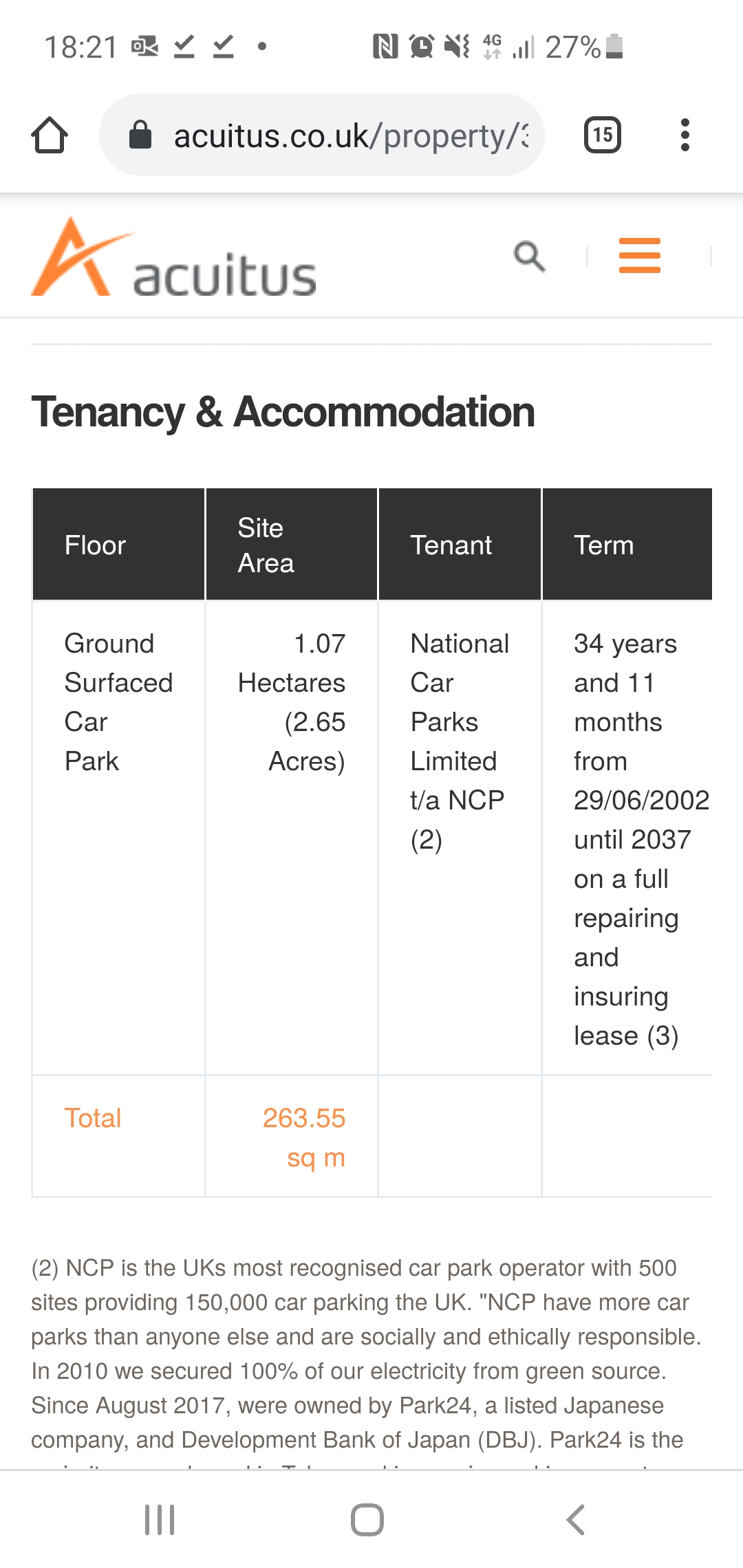Click the 263.55 sq m total value

point(304,1137)
